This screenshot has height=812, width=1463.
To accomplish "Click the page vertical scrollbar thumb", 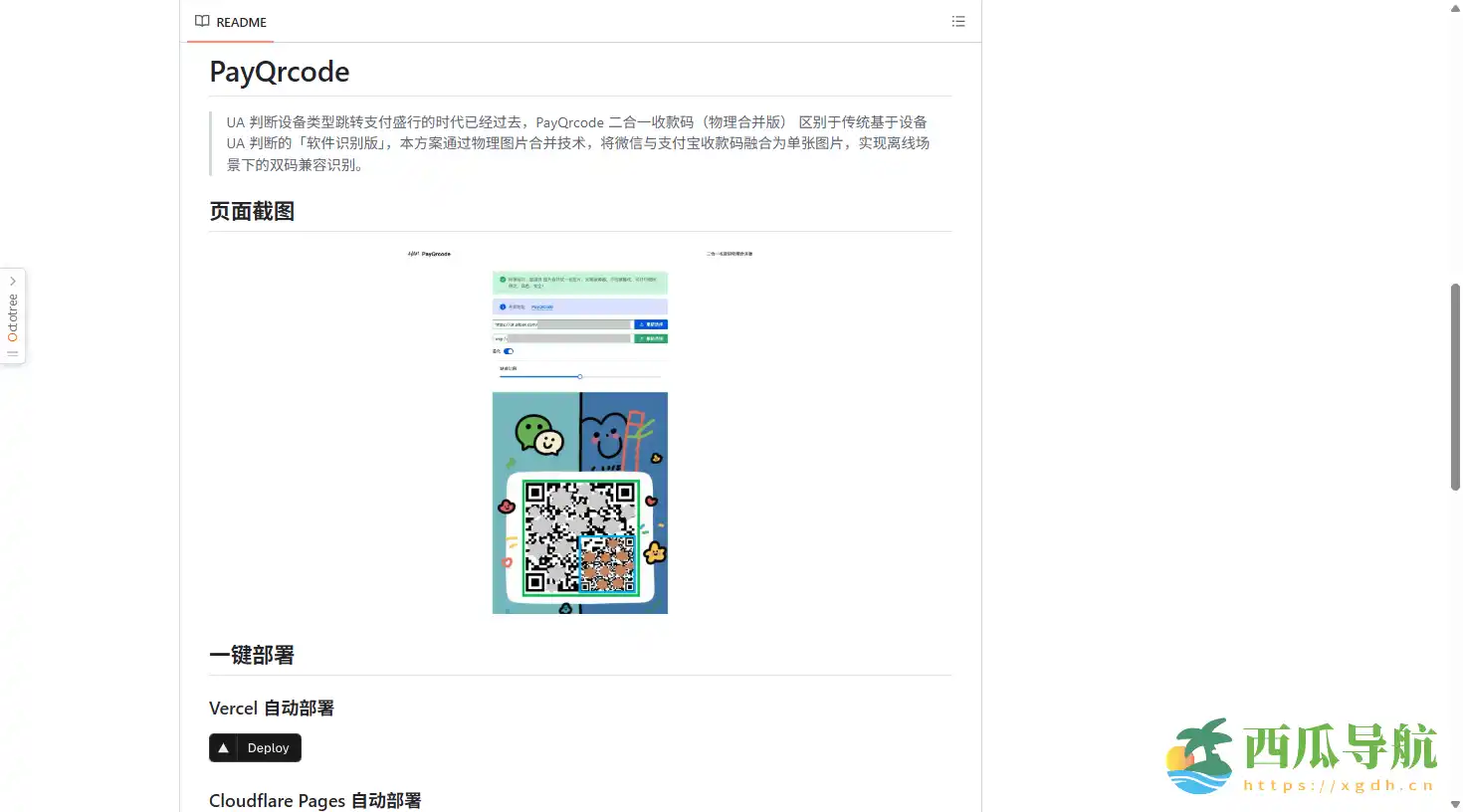I will coord(1455,386).
